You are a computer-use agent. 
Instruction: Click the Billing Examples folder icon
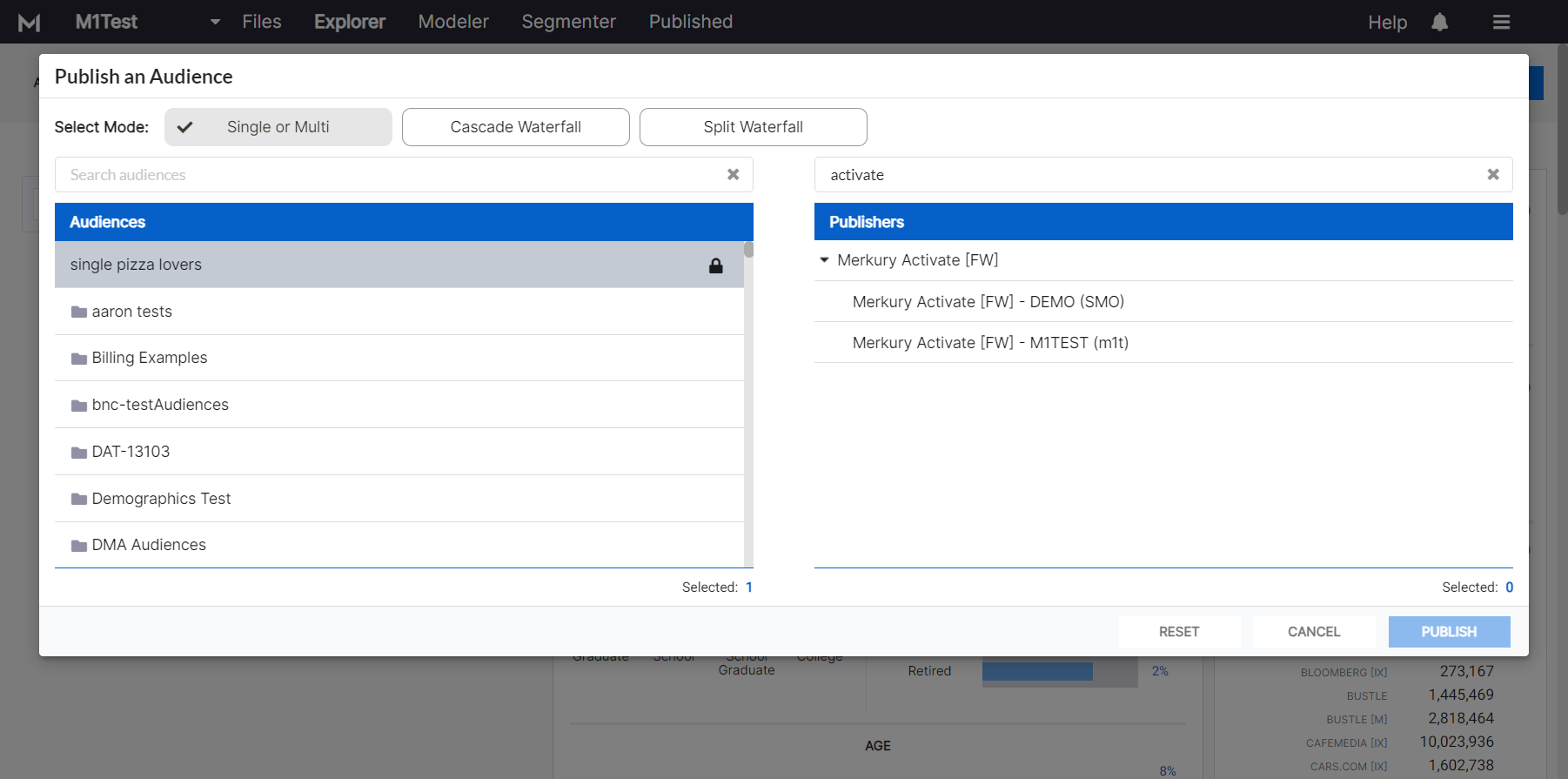(79, 359)
